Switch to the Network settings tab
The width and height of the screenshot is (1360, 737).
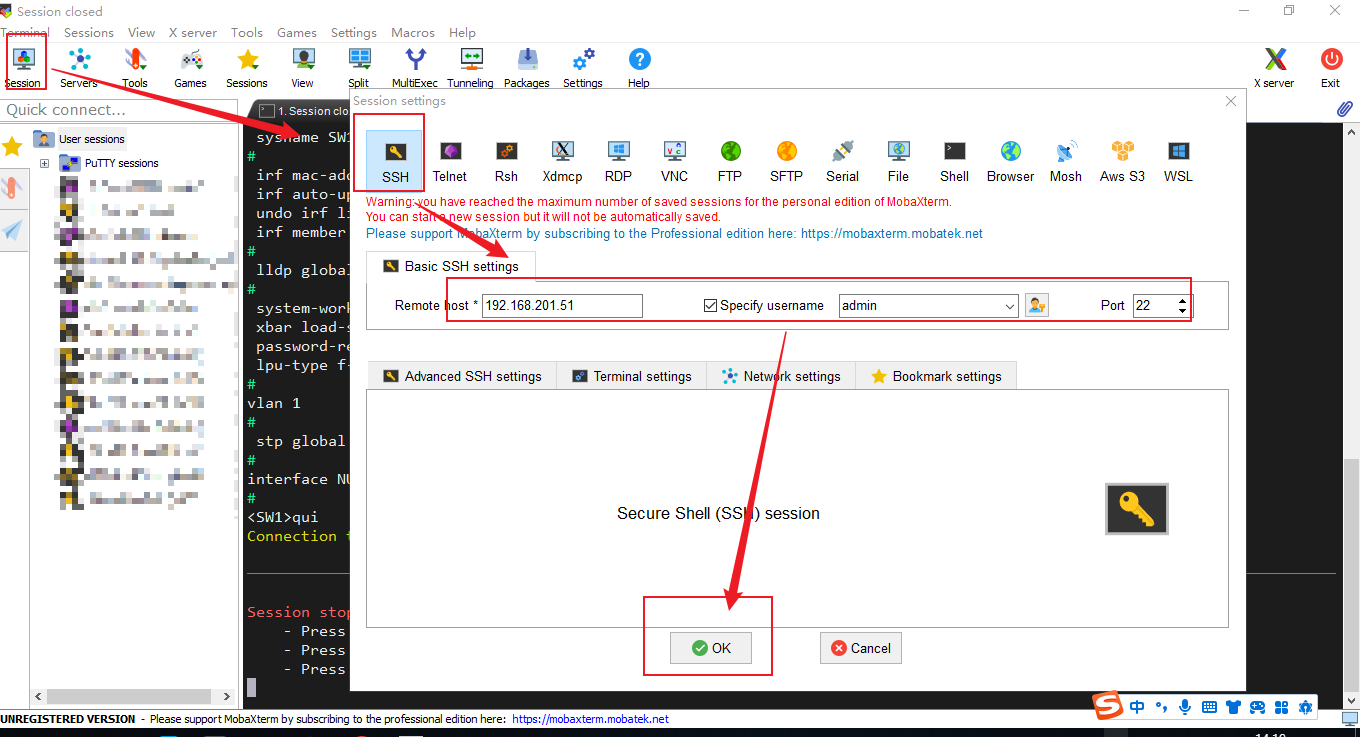[x=781, y=376]
